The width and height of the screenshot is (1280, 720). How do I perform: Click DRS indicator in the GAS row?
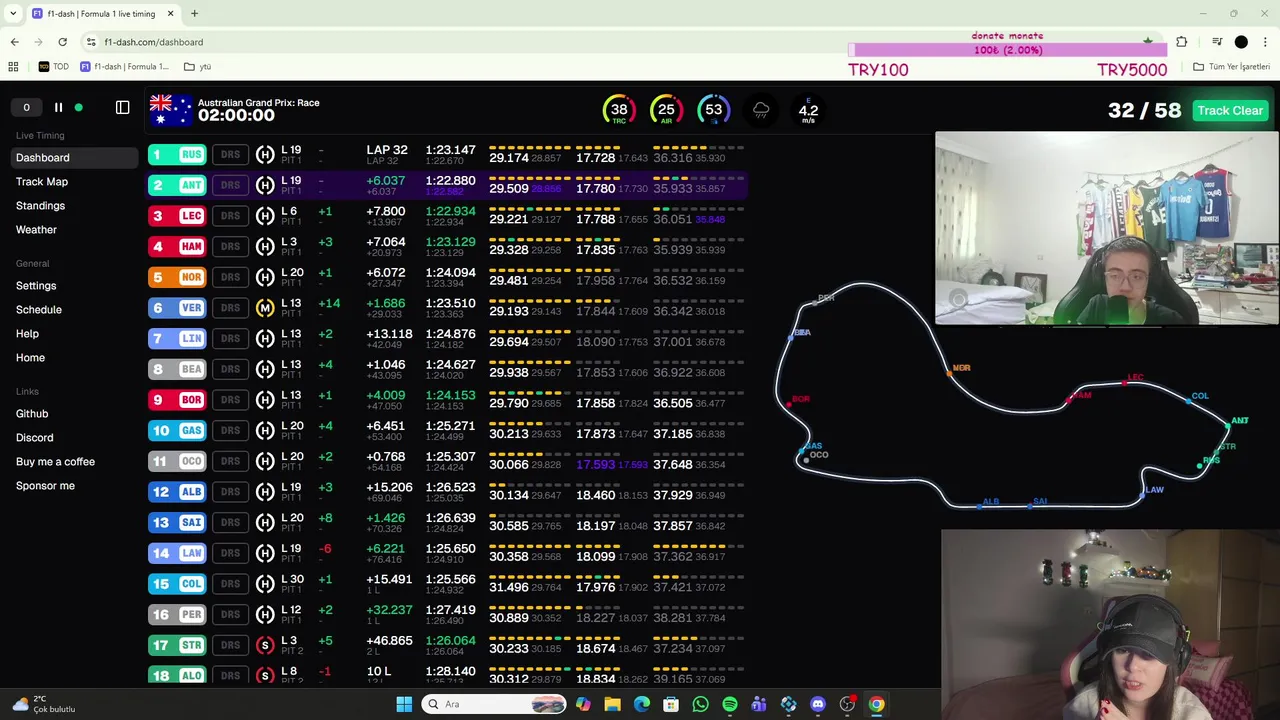click(x=231, y=430)
